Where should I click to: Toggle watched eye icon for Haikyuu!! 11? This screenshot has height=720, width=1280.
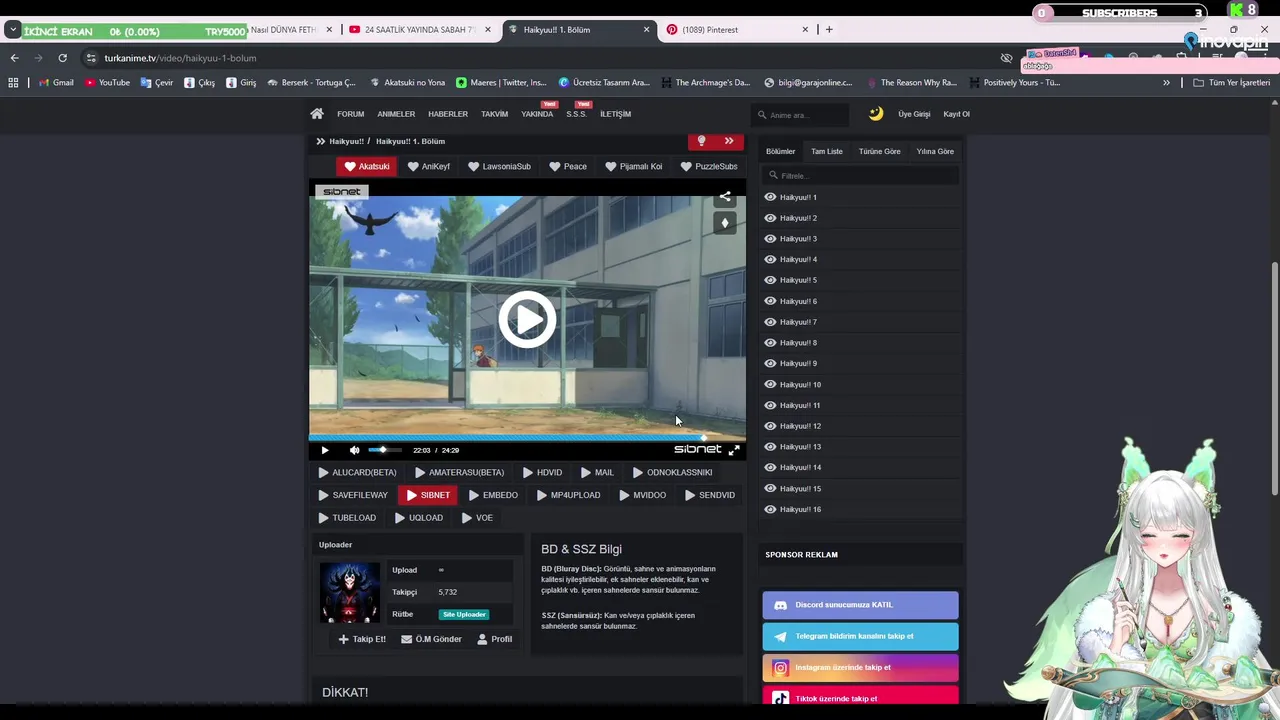pos(770,405)
